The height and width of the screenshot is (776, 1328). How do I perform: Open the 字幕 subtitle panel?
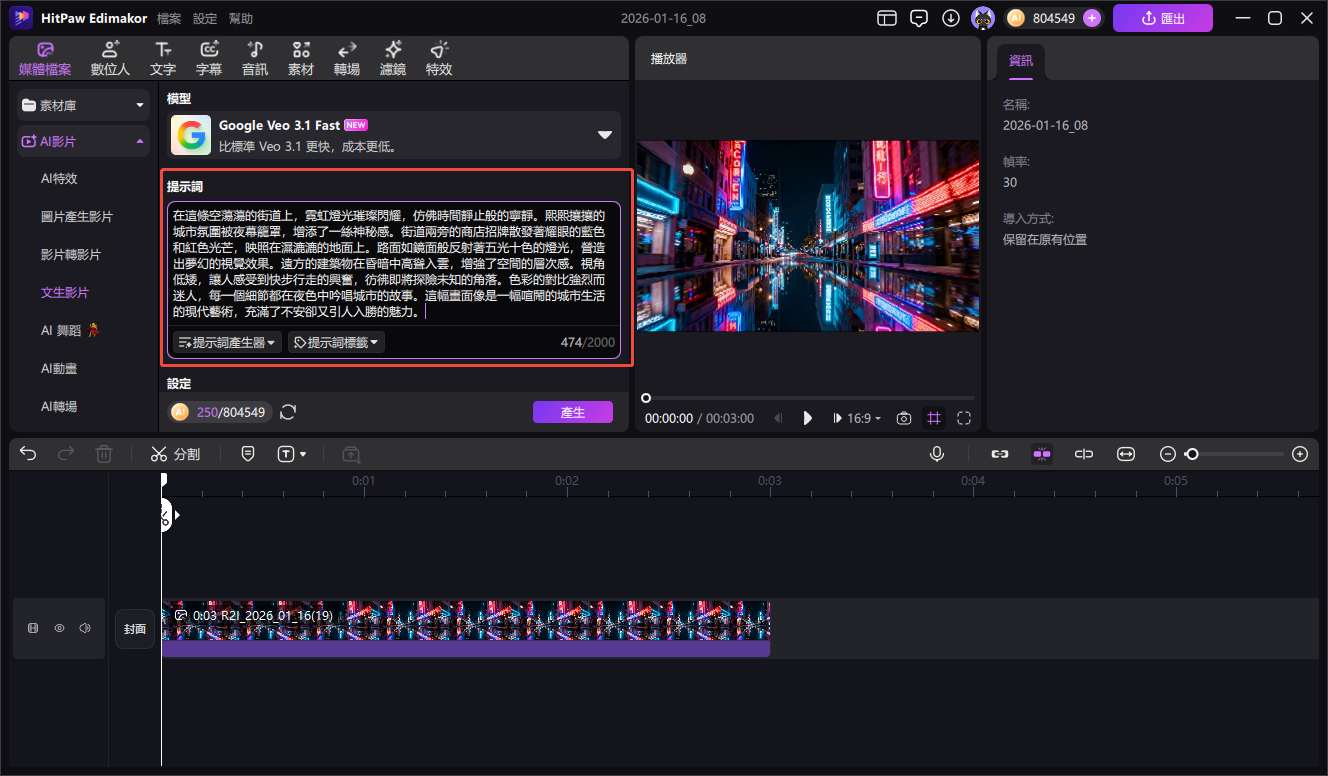pyautogui.click(x=209, y=57)
